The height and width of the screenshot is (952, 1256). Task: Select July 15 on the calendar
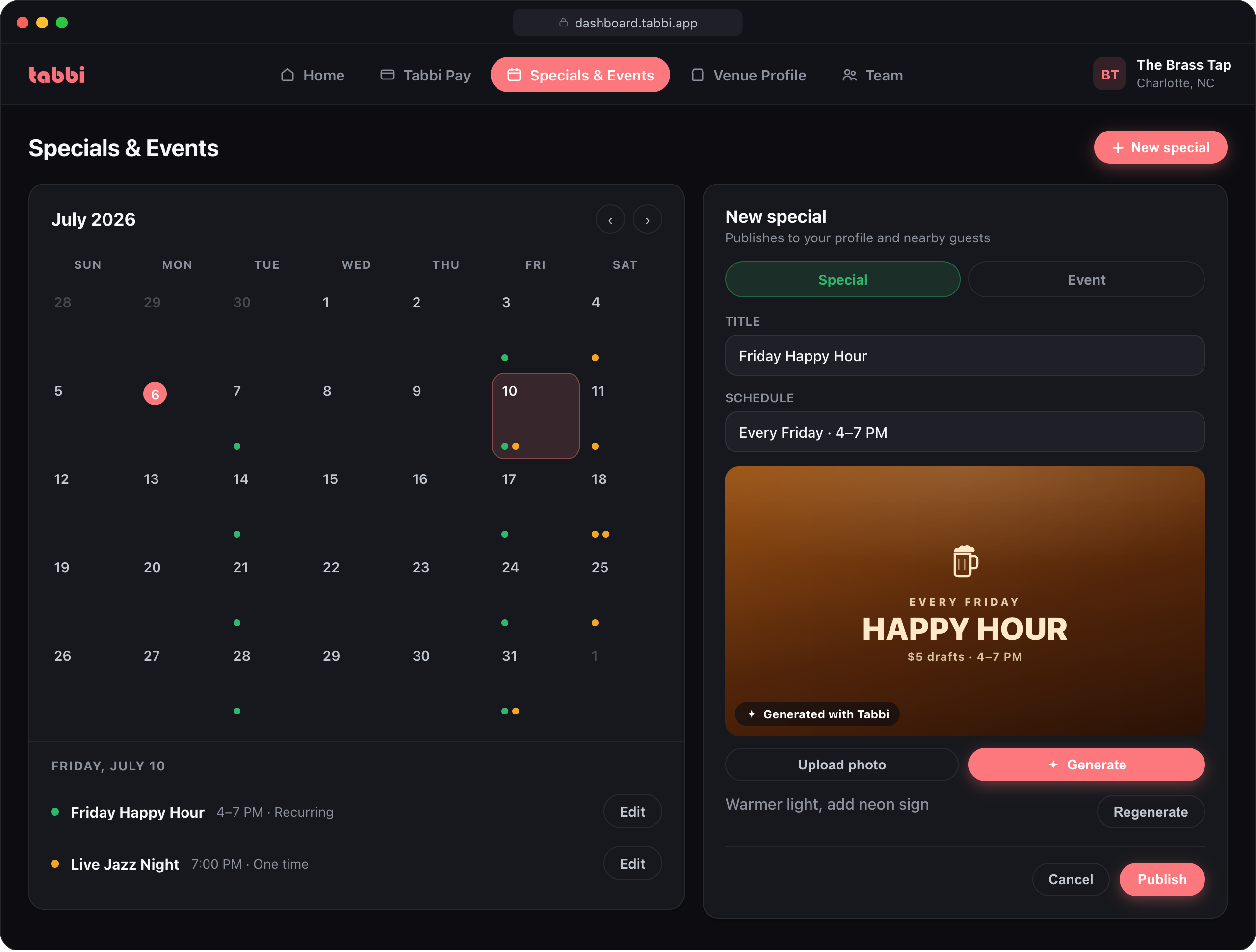[x=357, y=505]
